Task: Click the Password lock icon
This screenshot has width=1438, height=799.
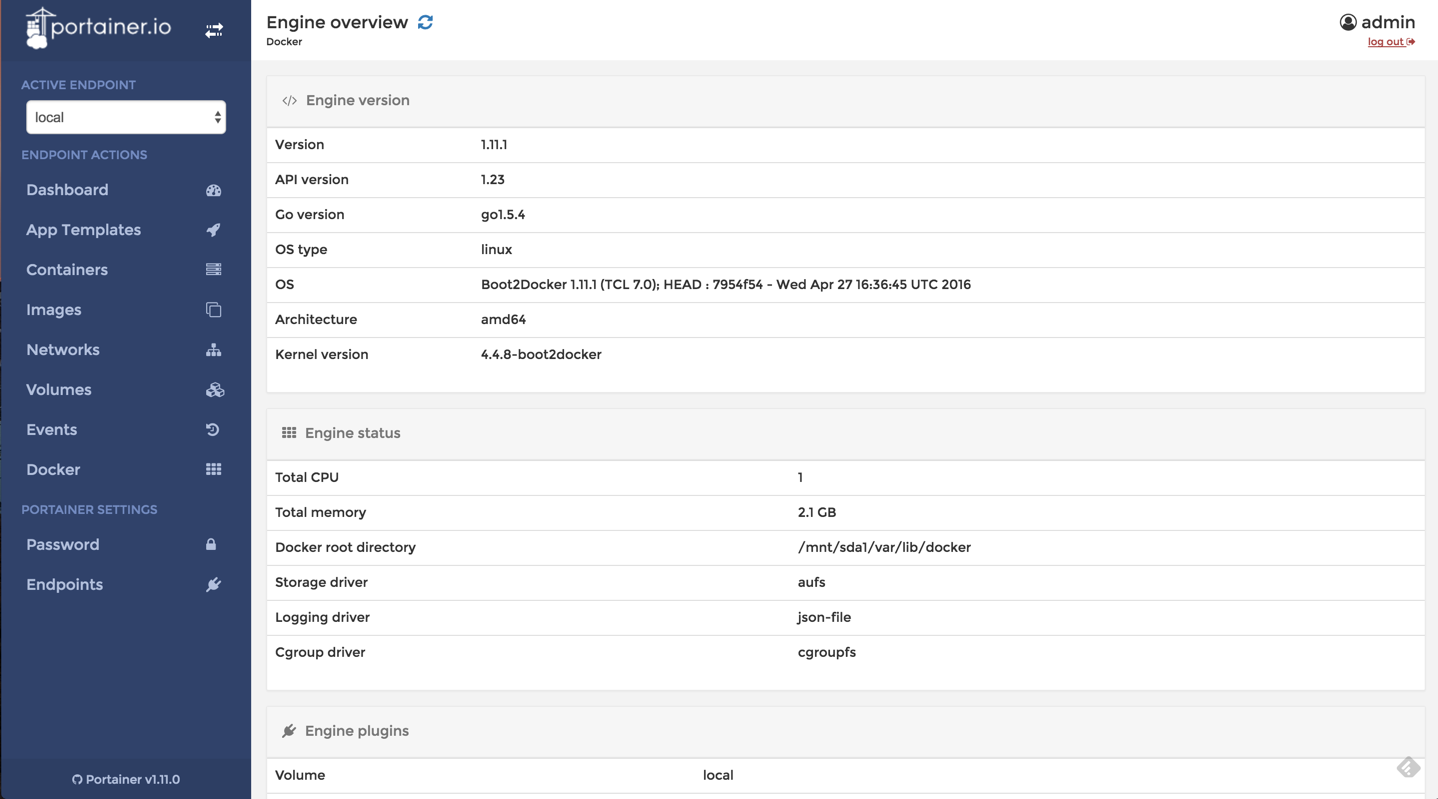Action: 211,545
